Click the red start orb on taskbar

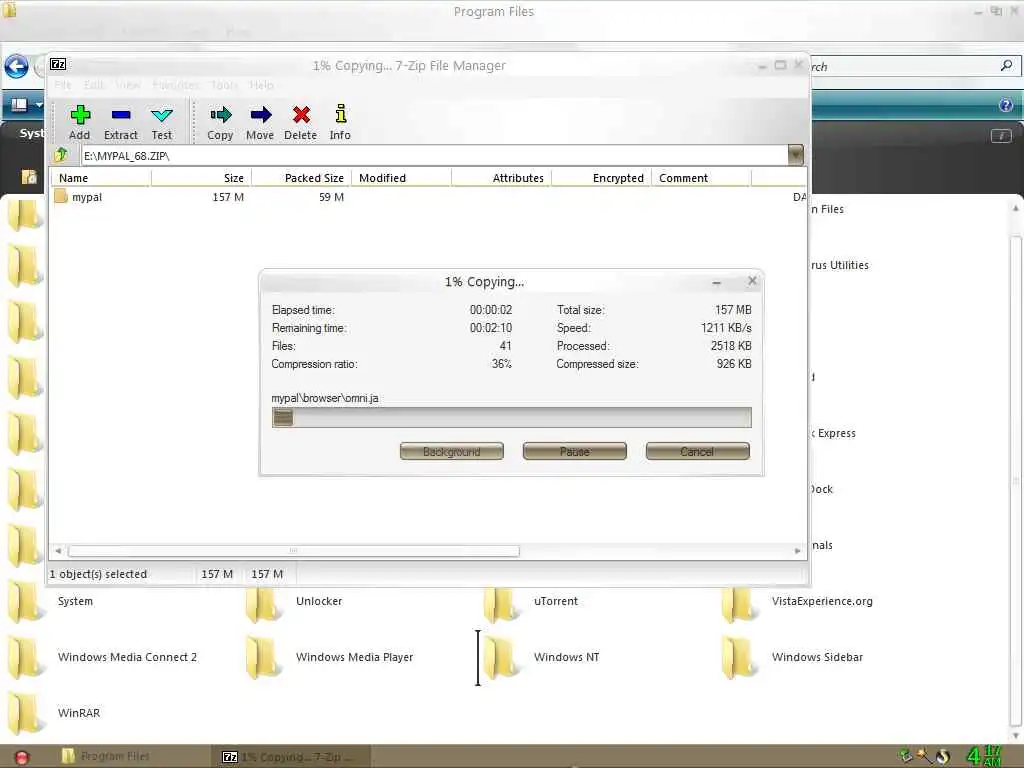tap(22, 758)
